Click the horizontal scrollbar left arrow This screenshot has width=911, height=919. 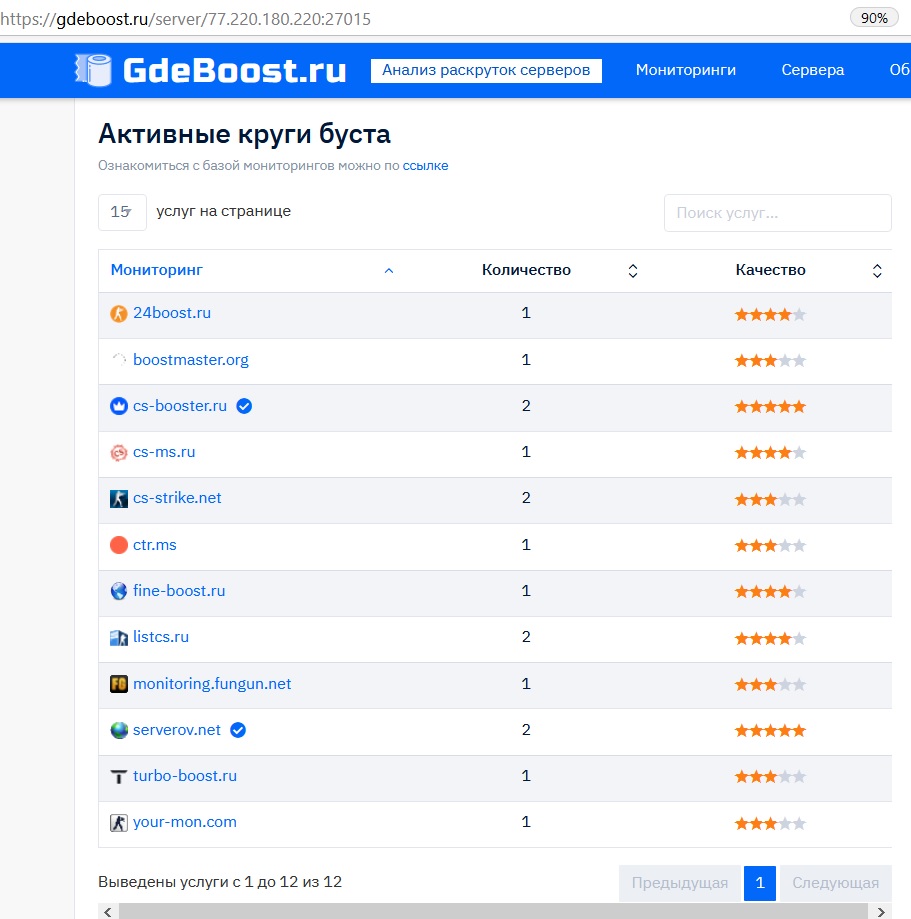point(108,911)
